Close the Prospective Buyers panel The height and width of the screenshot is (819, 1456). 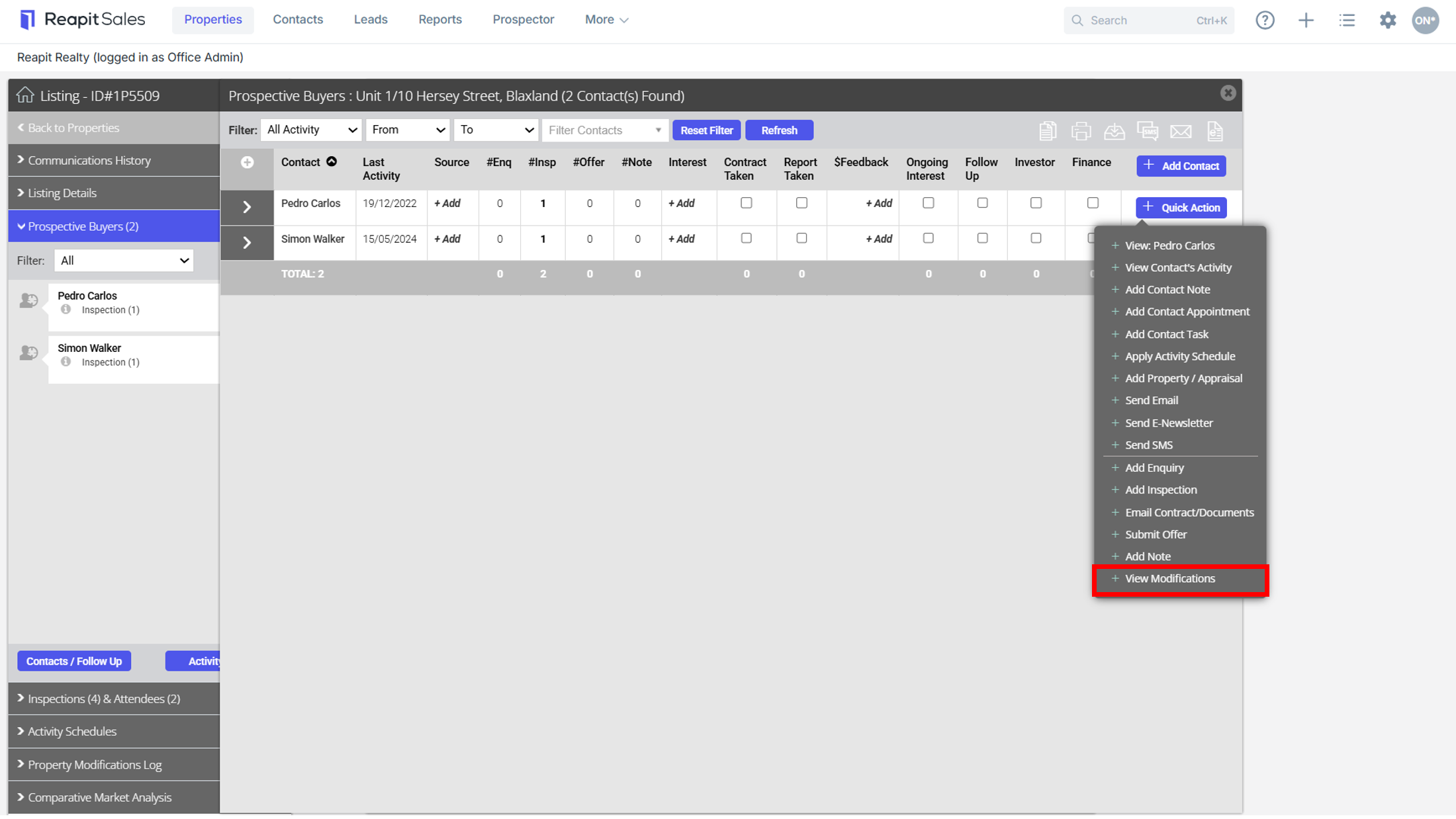coord(1228,93)
